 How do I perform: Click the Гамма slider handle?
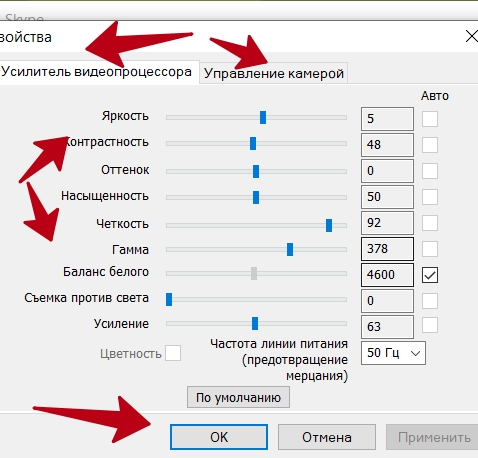point(290,250)
